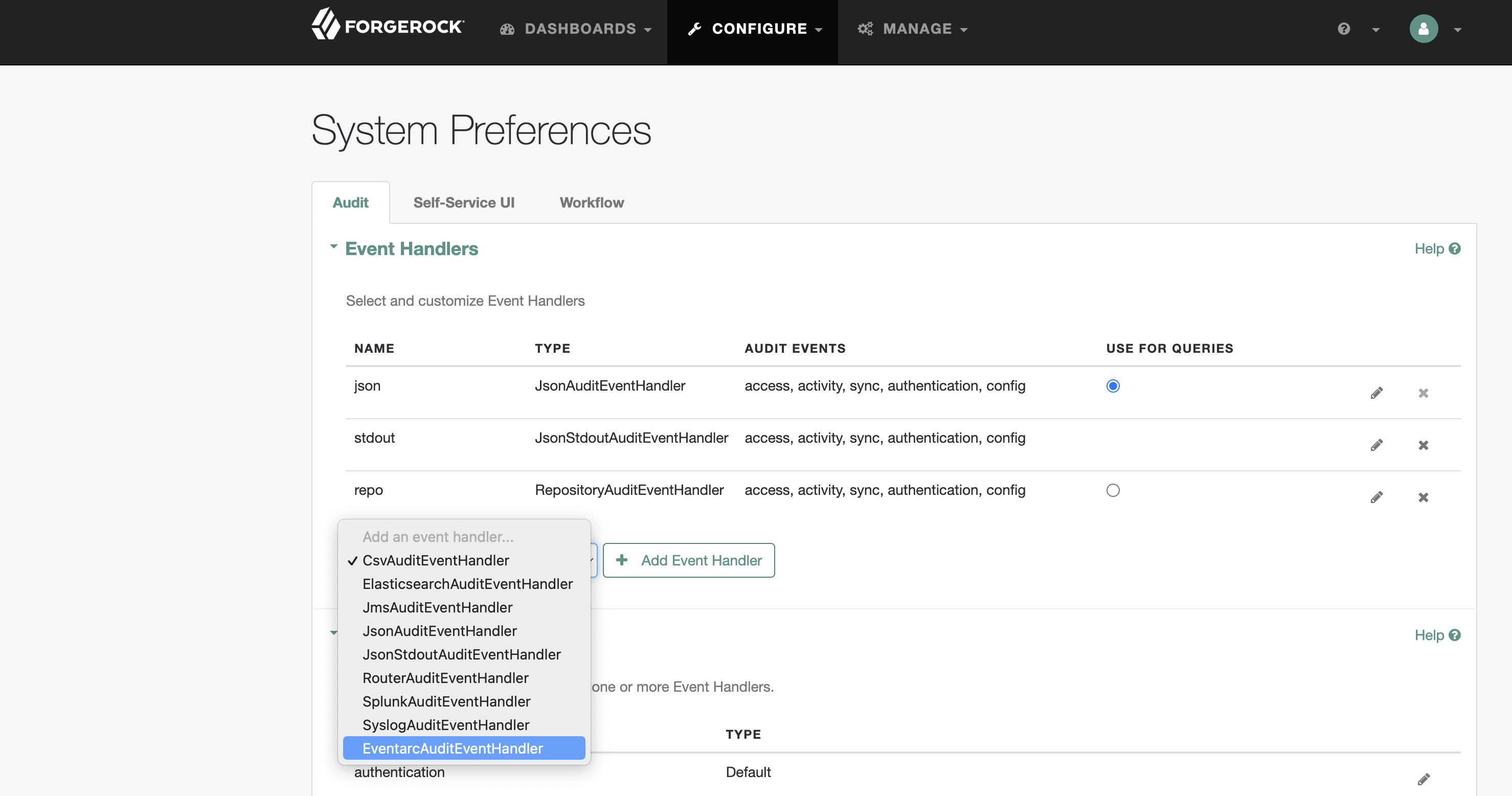Viewport: 1512px width, 796px height.
Task: Pick SplunkAuditEventHandler option in the list
Action: [446, 701]
